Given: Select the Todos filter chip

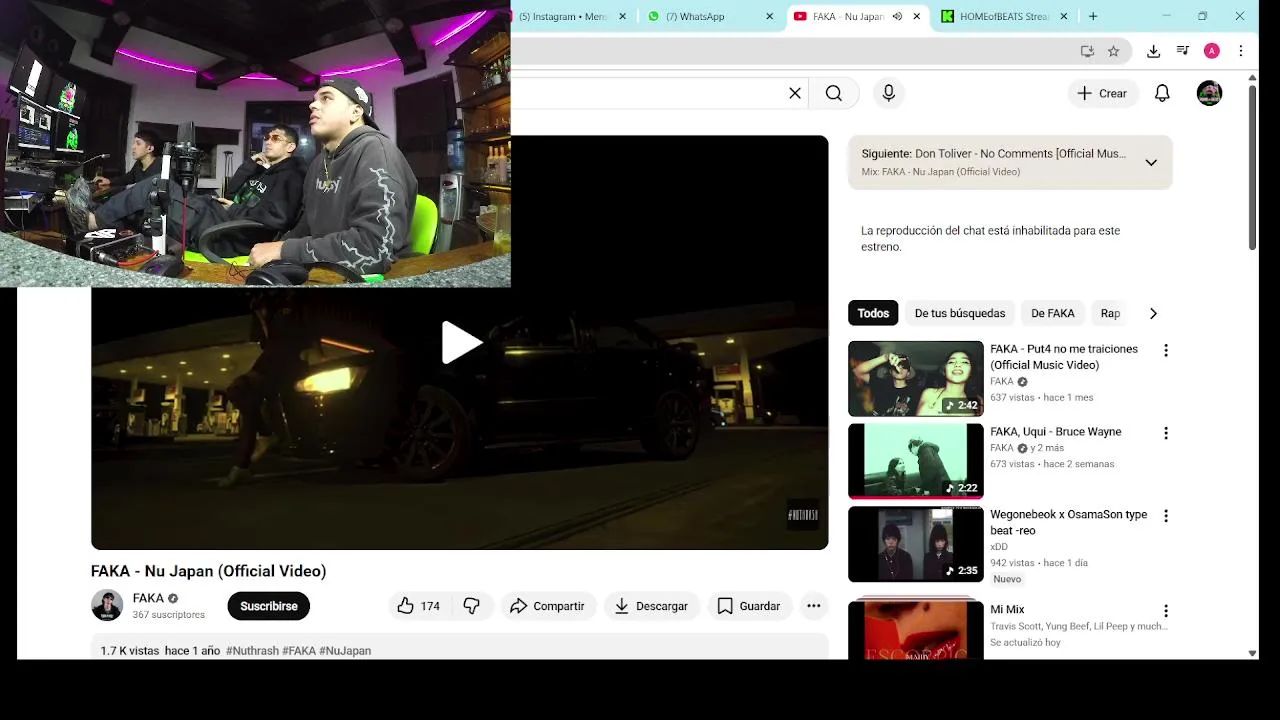Looking at the screenshot, I should 873,313.
